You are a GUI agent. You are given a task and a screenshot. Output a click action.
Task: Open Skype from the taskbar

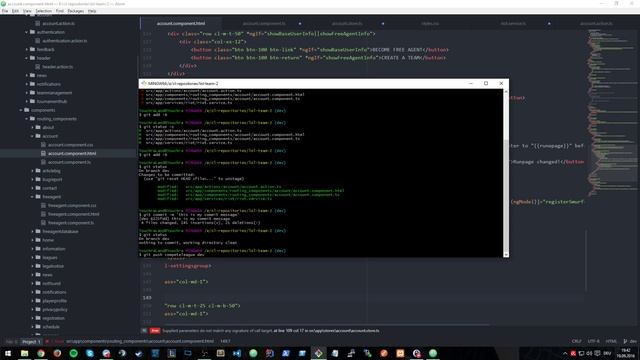(90, 353)
